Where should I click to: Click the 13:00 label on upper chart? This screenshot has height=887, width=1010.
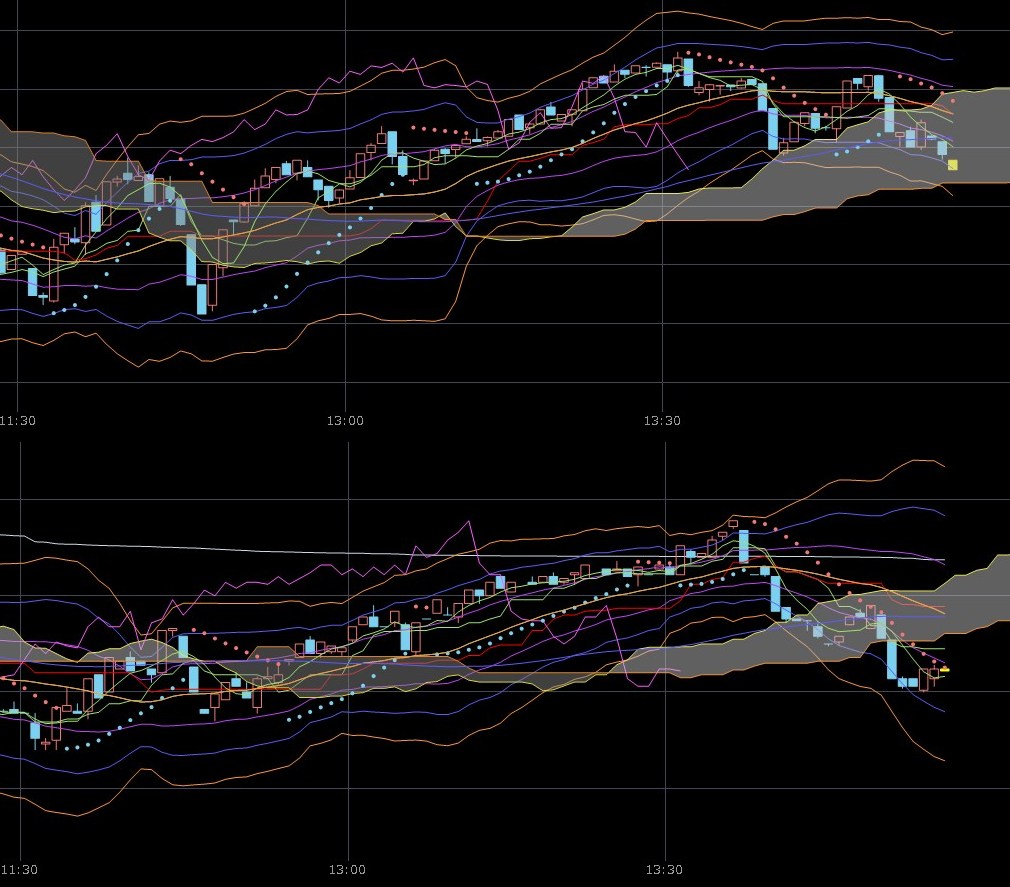(x=346, y=421)
